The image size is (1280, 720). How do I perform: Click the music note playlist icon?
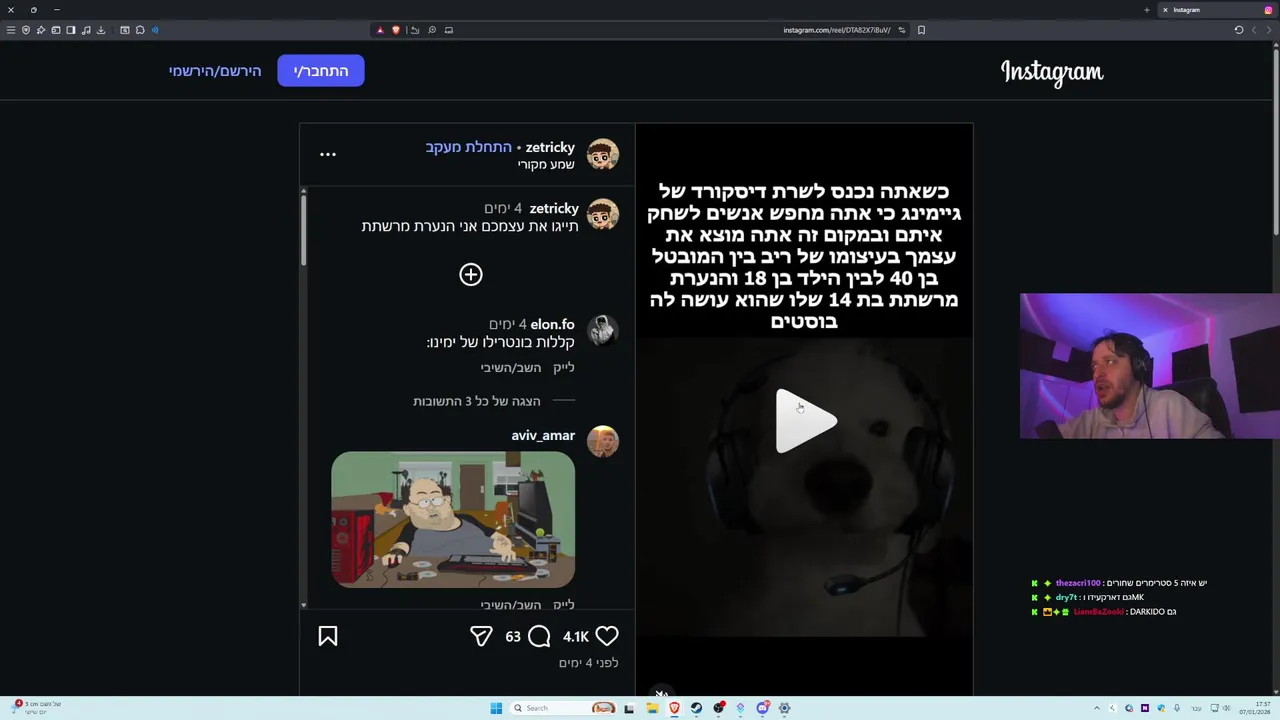coord(86,30)
